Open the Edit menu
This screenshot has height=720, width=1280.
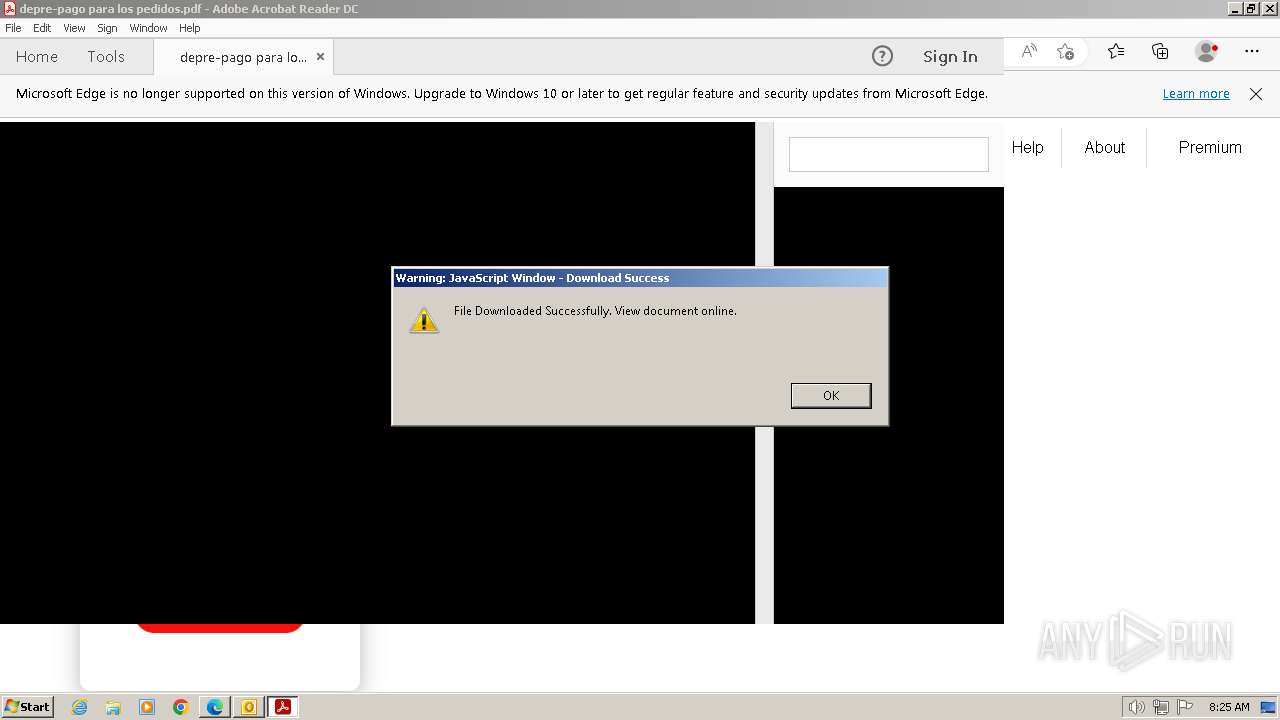point(42,28)
